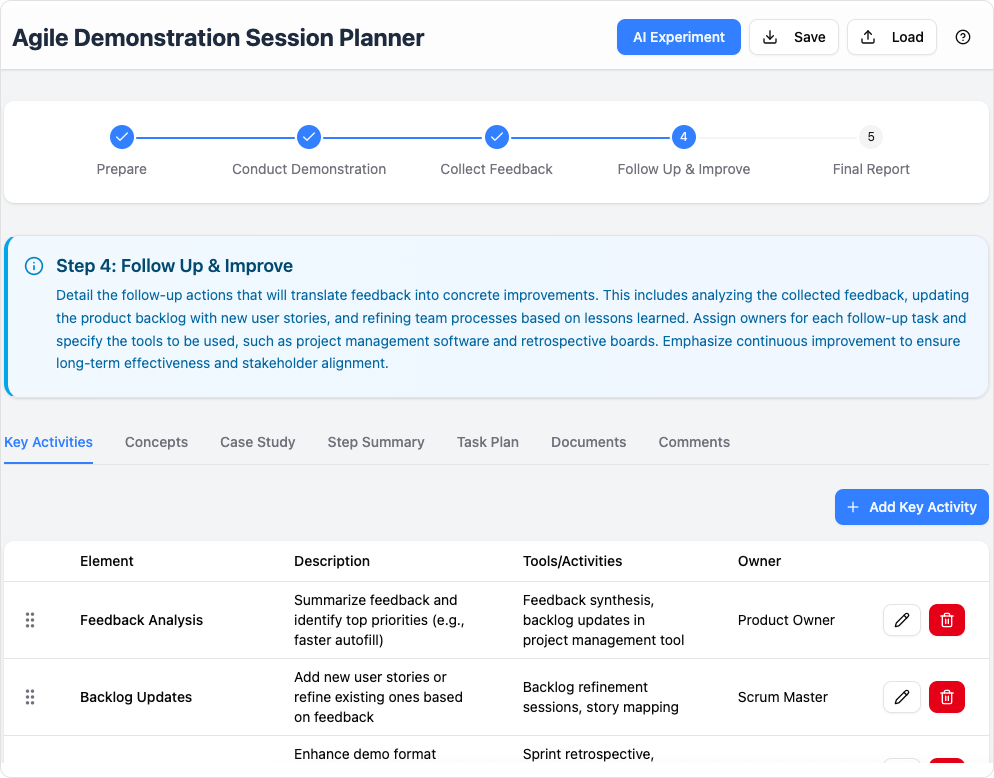Screen dimensions: 994x778
Task: Click the Collect Feedback step label
Action: (x=496, y=169)
